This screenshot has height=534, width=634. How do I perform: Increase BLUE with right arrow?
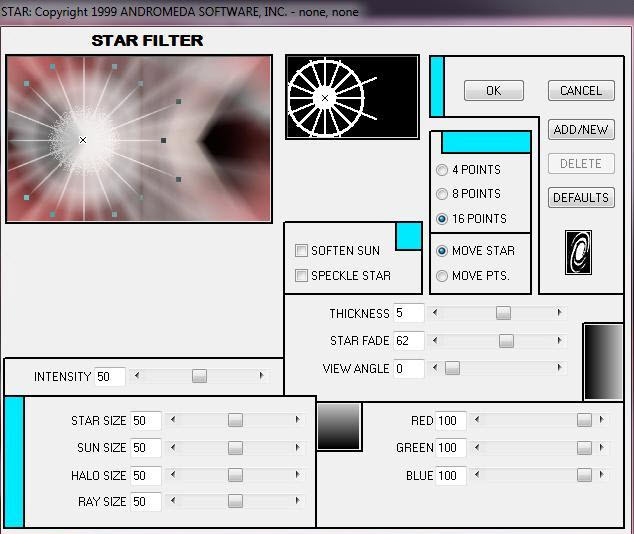(602, 474)
